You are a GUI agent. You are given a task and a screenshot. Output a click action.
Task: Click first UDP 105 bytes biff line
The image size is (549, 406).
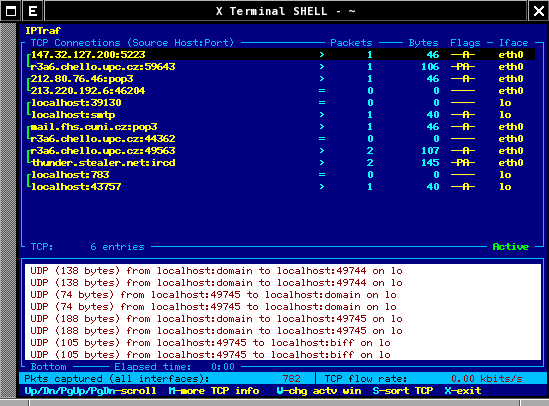tap(210, 343)
